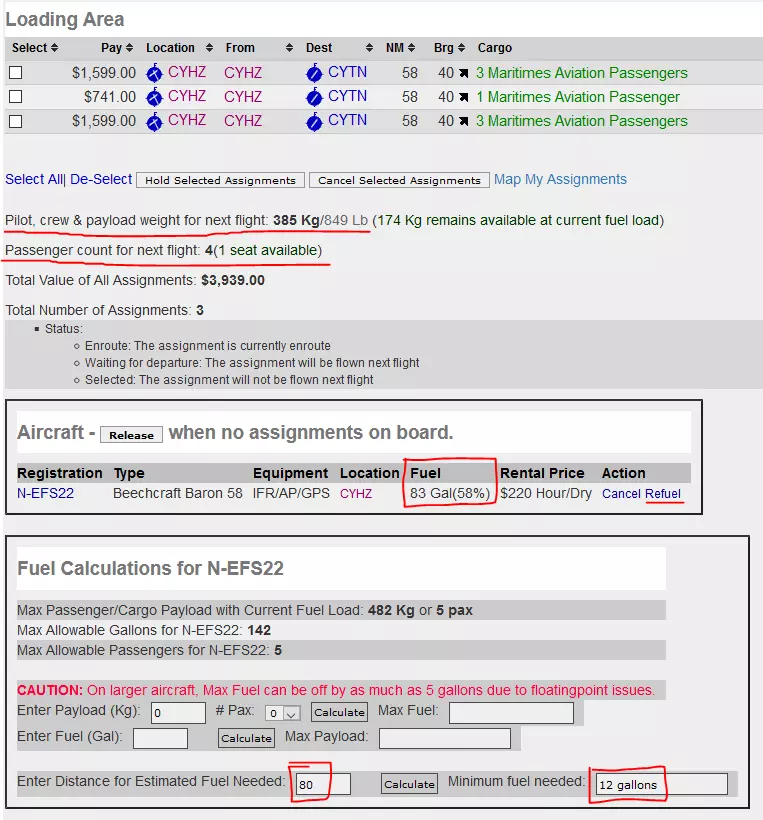763x820 pixels.
Task: Click the airport icon beside third-row Location CYHZ
Action: coord(154,121)
